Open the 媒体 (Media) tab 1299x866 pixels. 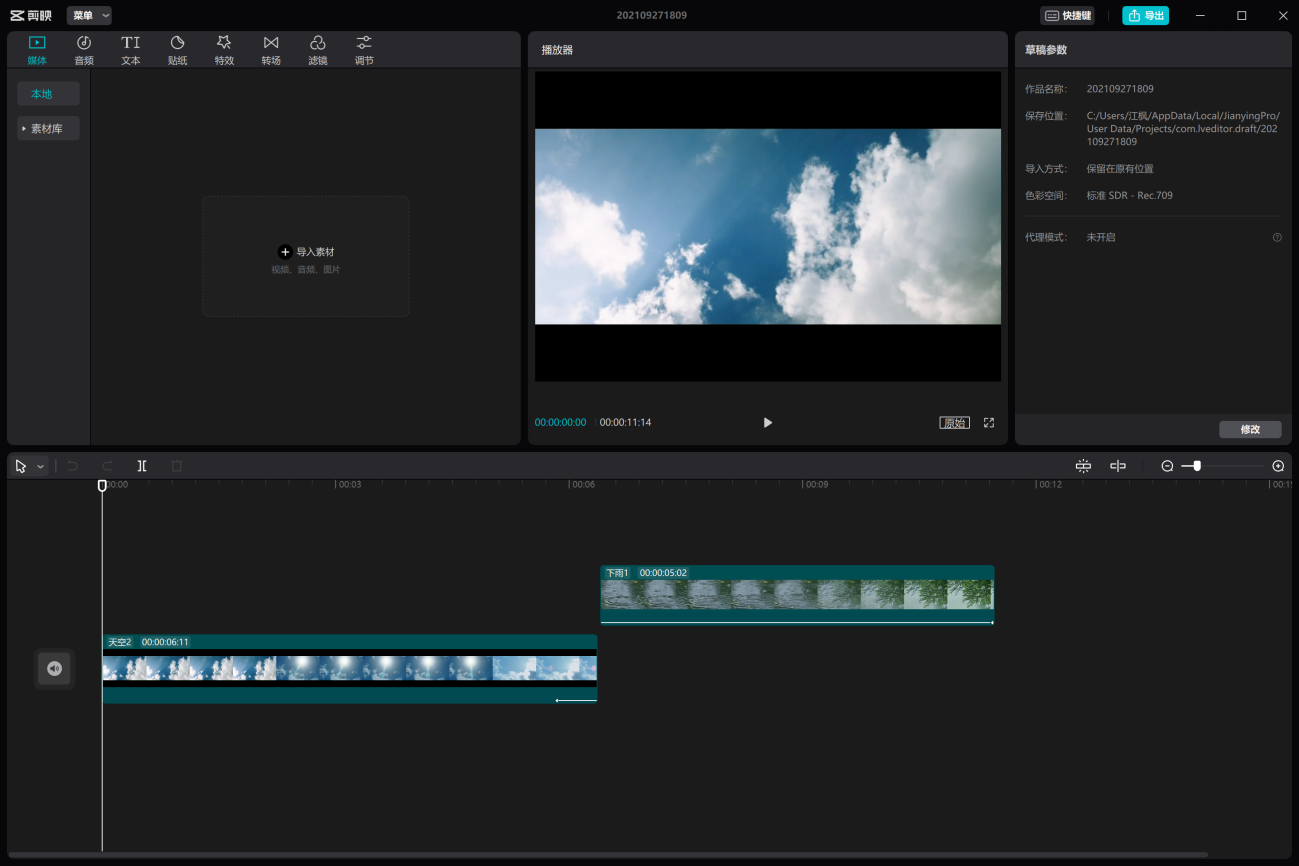click(x=37, y=50)
